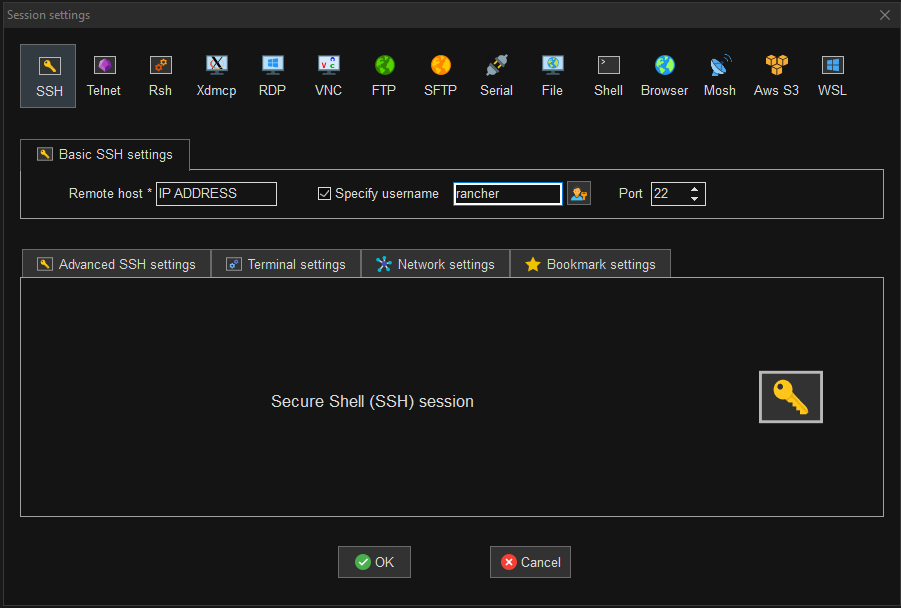
Task: Open the Terminal settings tab
Action: point(286,263)
